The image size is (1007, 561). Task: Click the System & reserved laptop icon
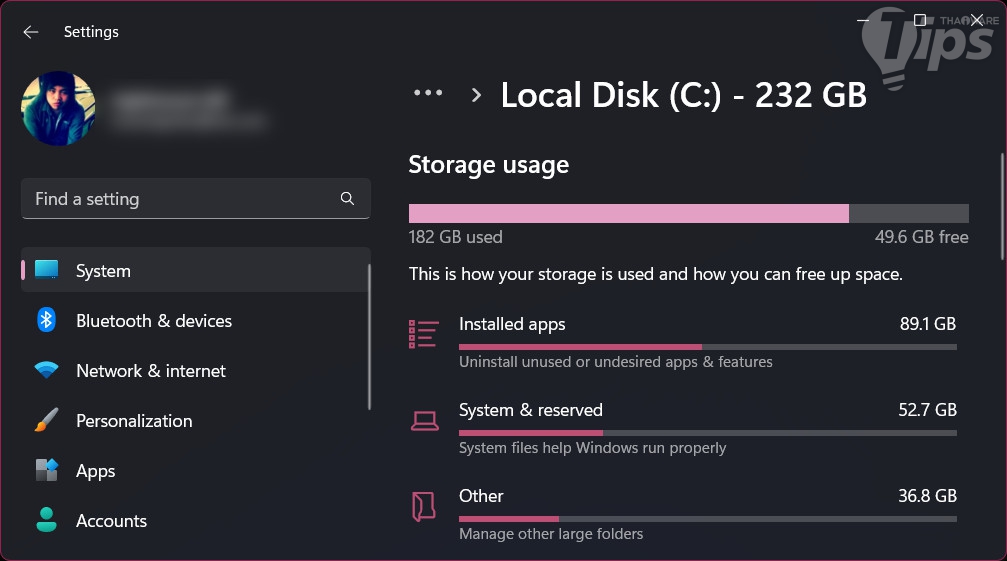click(x=424, y=421)
